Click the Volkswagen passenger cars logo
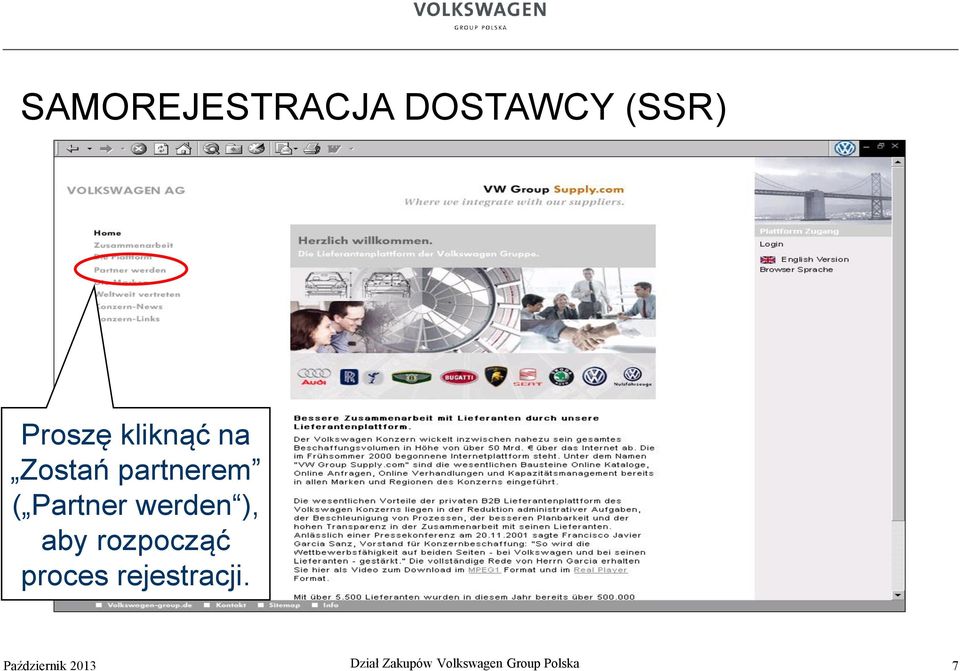Viewport: 960px width, 671px height. click(x=594, y=377)
